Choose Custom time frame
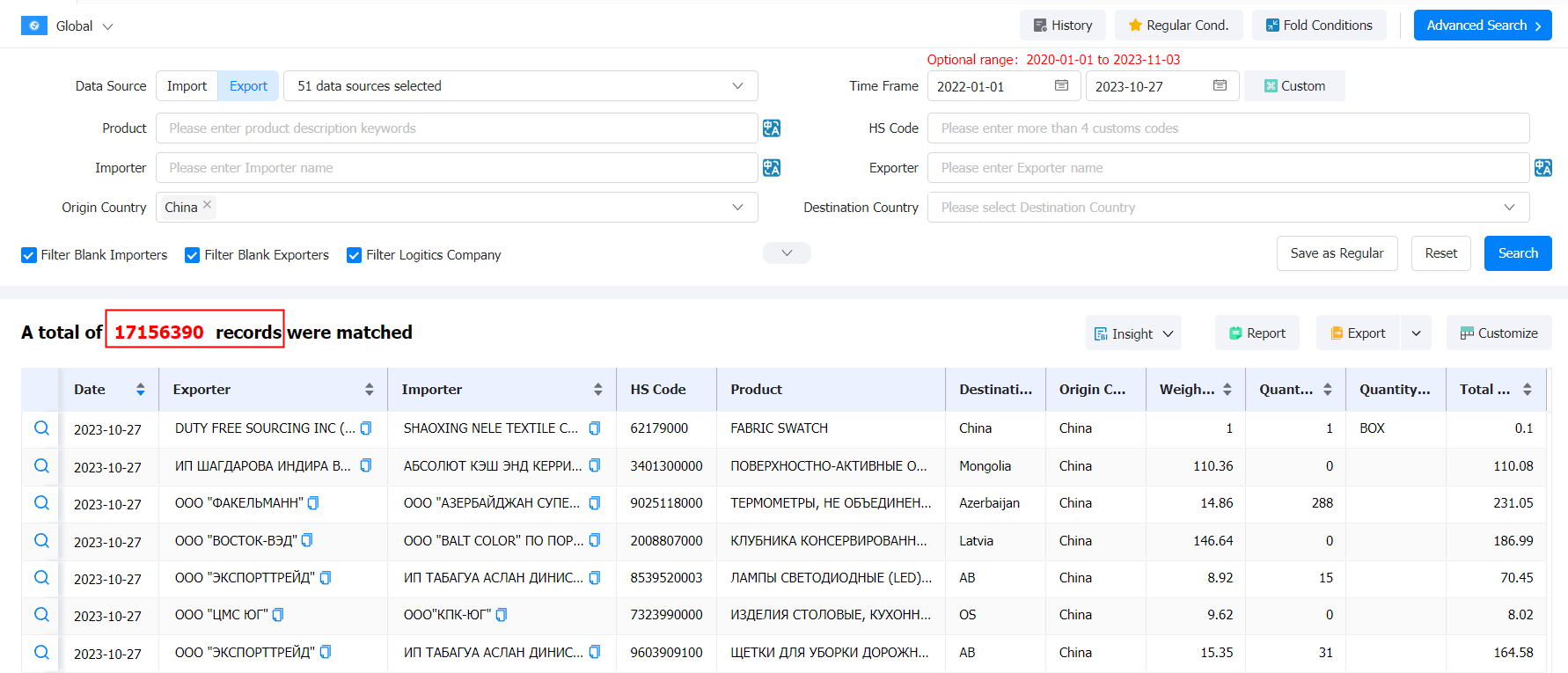 pos(1294,86)
